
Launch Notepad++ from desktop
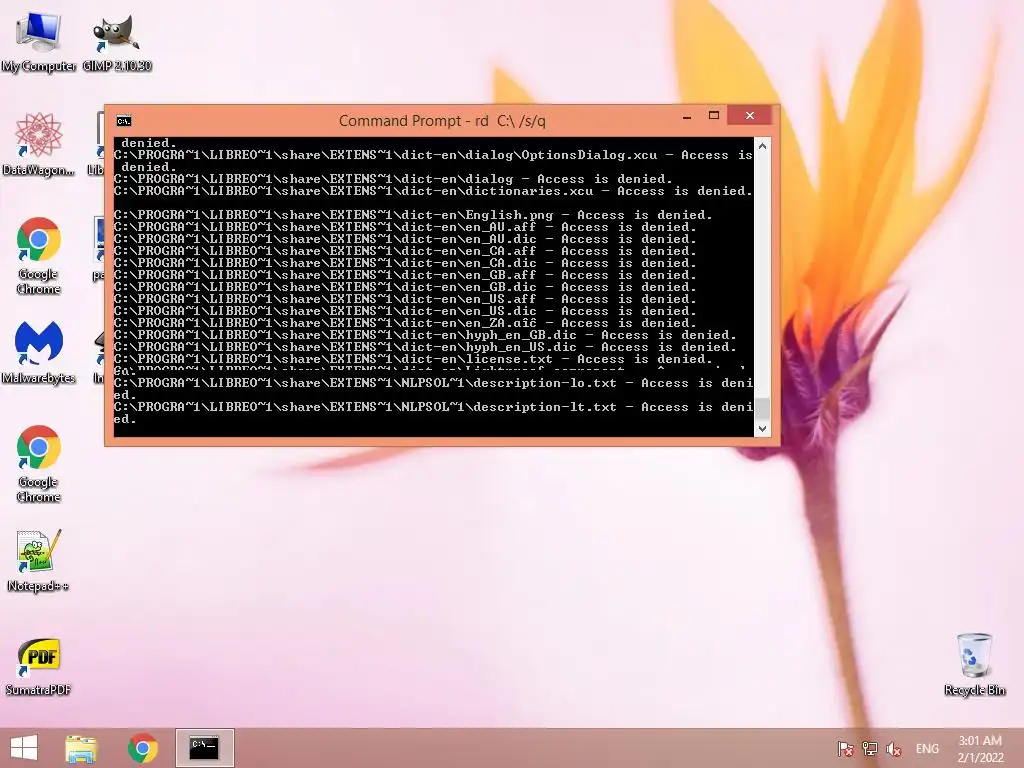click(39, 560)
